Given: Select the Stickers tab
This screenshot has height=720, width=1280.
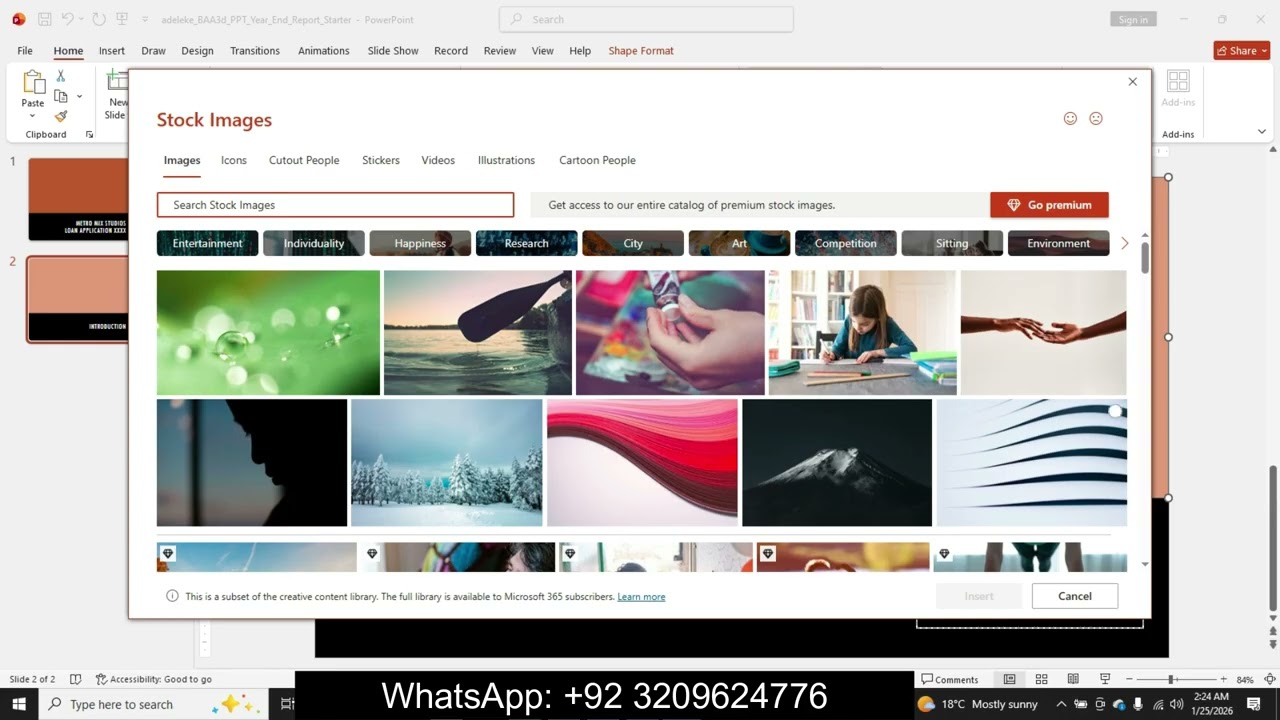Looking at the screenshot, I should pos(381,160).
